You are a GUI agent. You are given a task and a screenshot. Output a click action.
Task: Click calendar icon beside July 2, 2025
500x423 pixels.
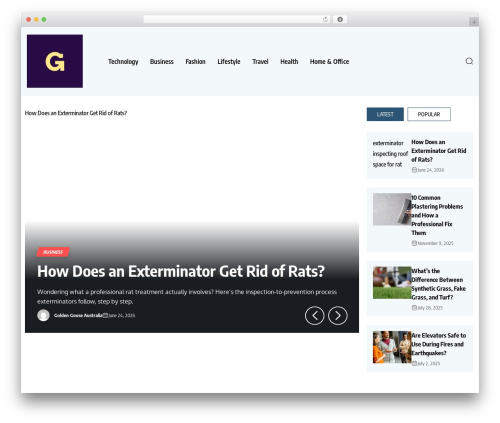414,363
